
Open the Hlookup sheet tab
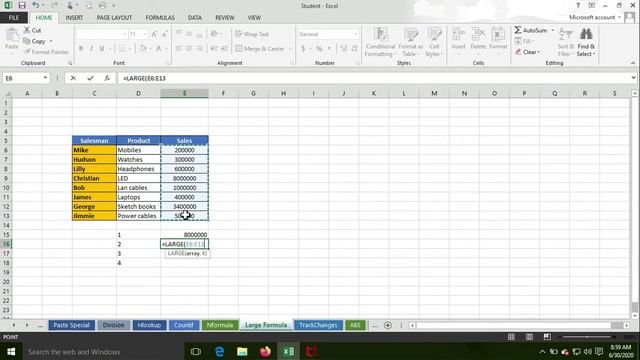click(x=149, y=325)
